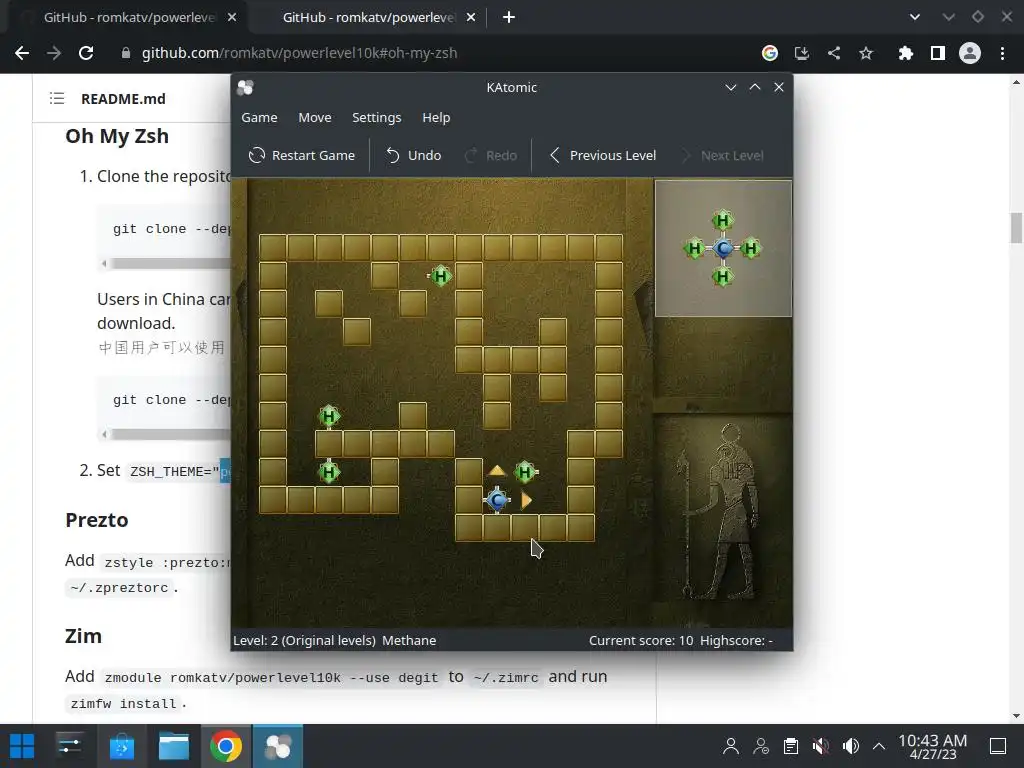Open the Chrome three-dot menu
The image size is (1024, 768).
click(x=1002, y=54)
